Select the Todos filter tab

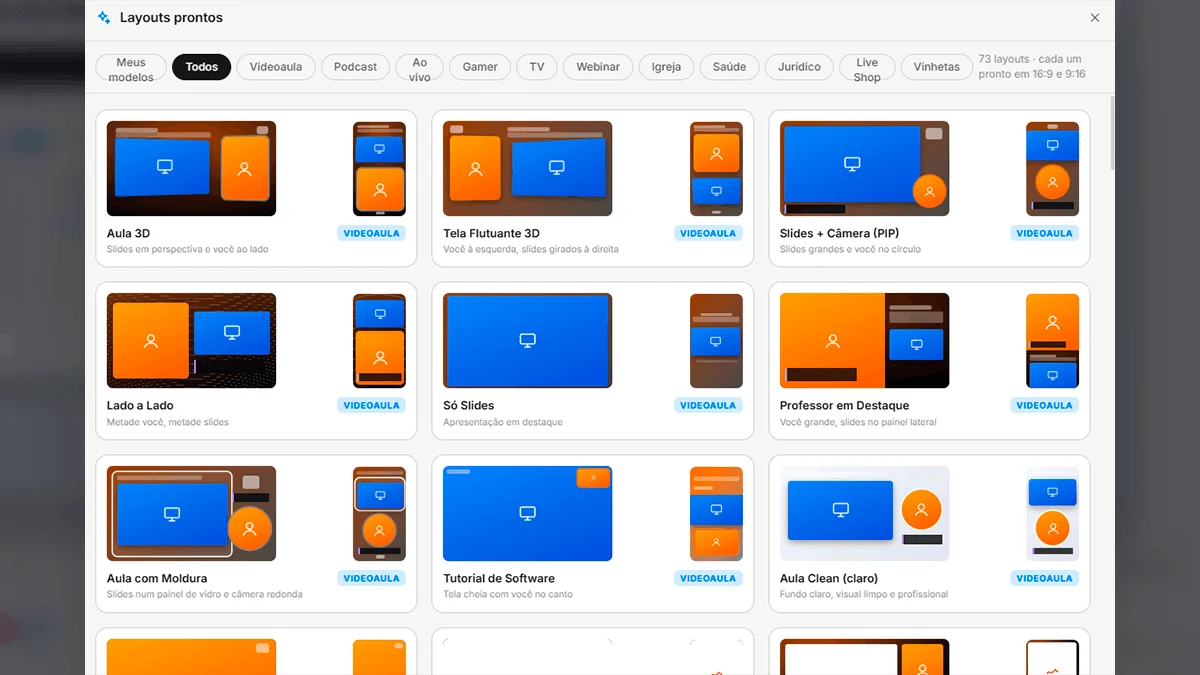201,67
